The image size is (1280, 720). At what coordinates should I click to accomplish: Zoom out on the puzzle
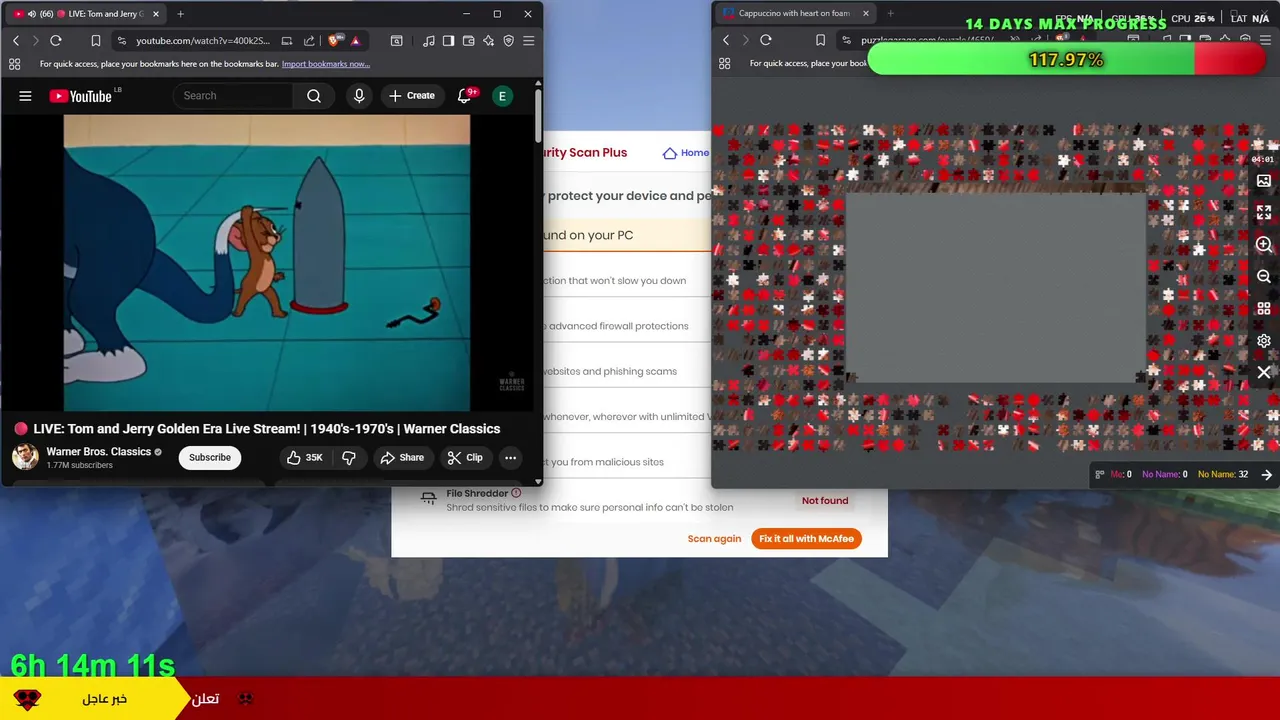point(1264,277)
